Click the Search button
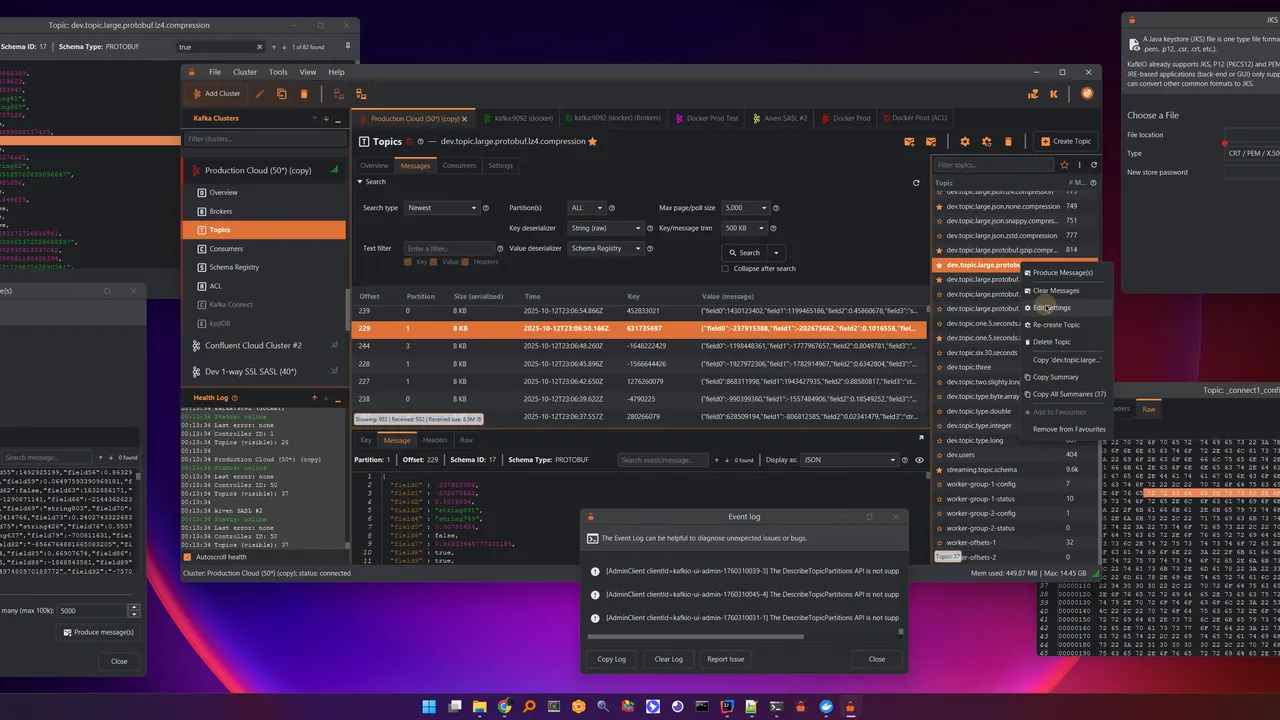The image size is (1280, 720). tap(744, 253)
